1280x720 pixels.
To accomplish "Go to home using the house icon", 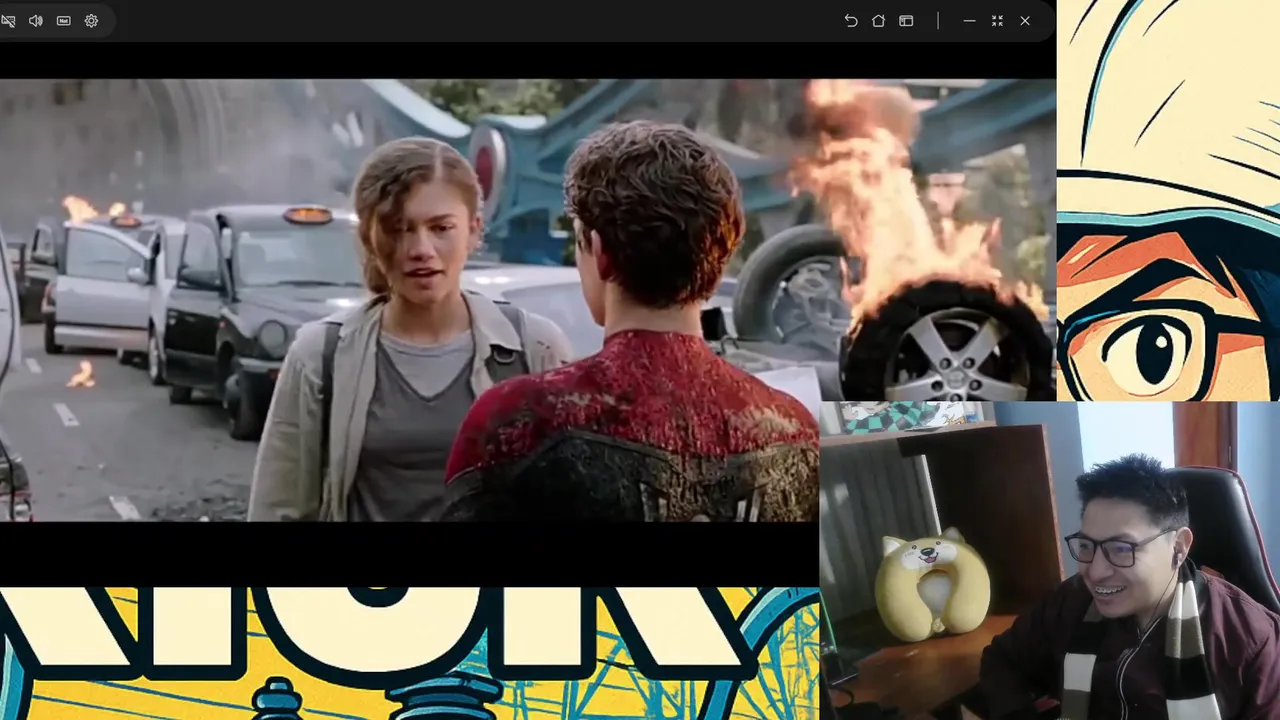I will tap(878, 21).
